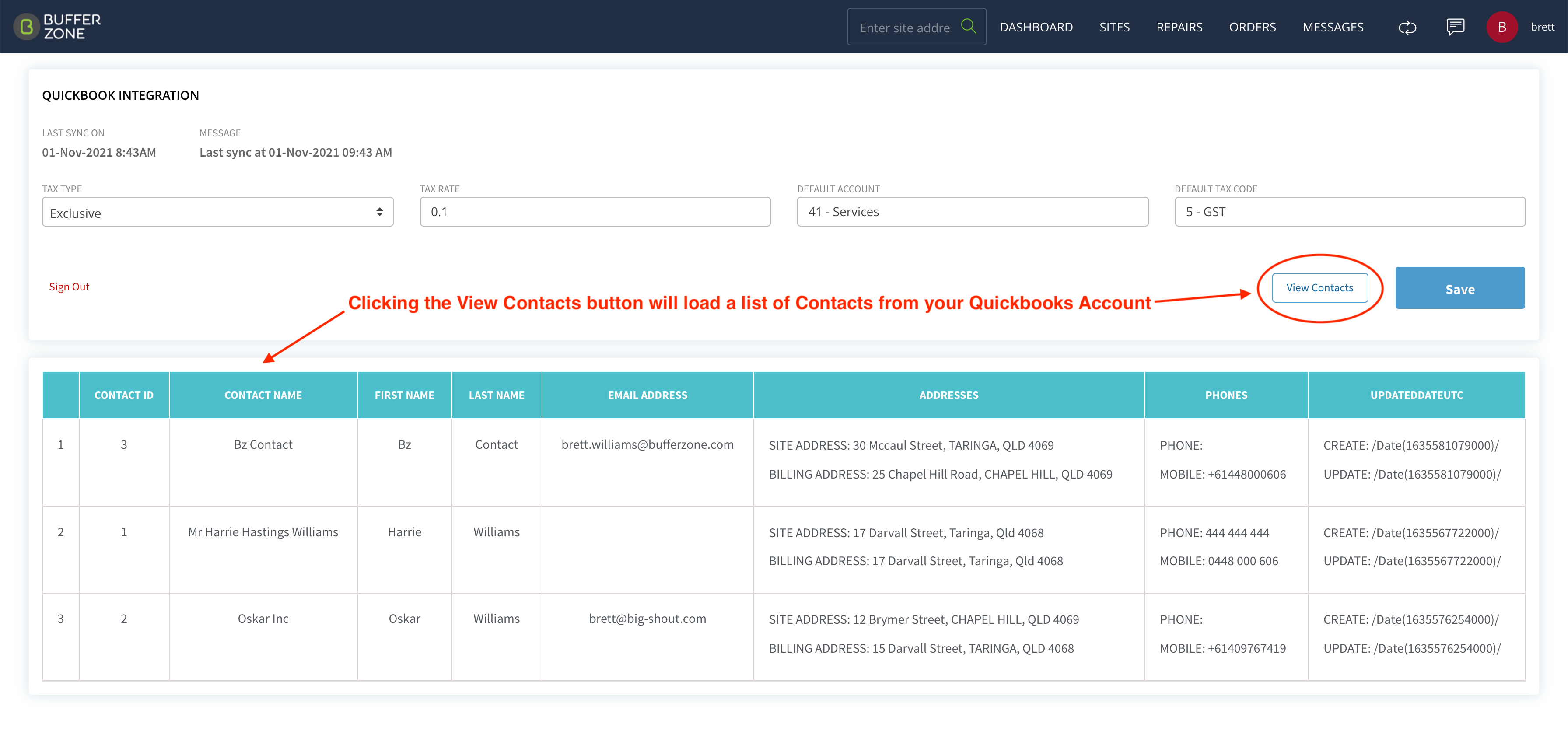
Task: Click the Default Tax Code field
Action: [1350, 212]
